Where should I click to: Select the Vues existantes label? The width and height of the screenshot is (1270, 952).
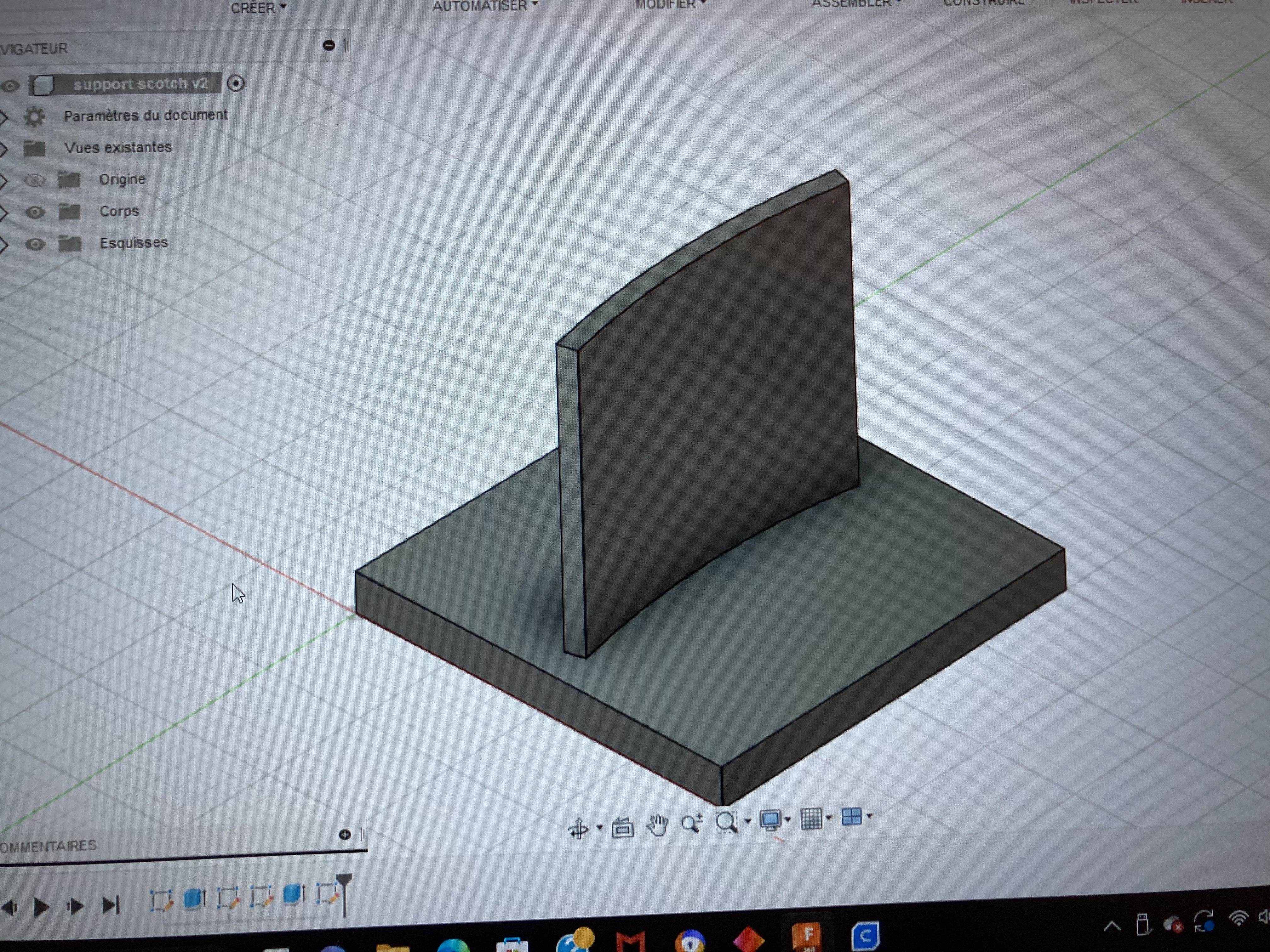click(118, 147)
